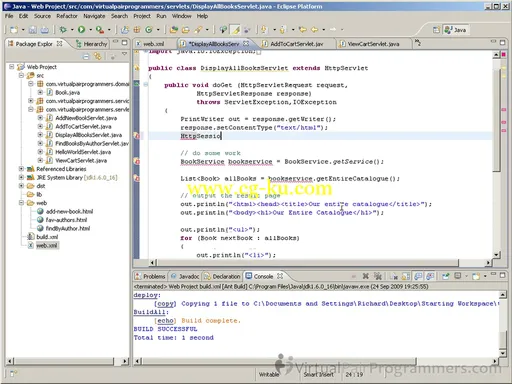Collapse the web folder node

[x=21, y=203]
